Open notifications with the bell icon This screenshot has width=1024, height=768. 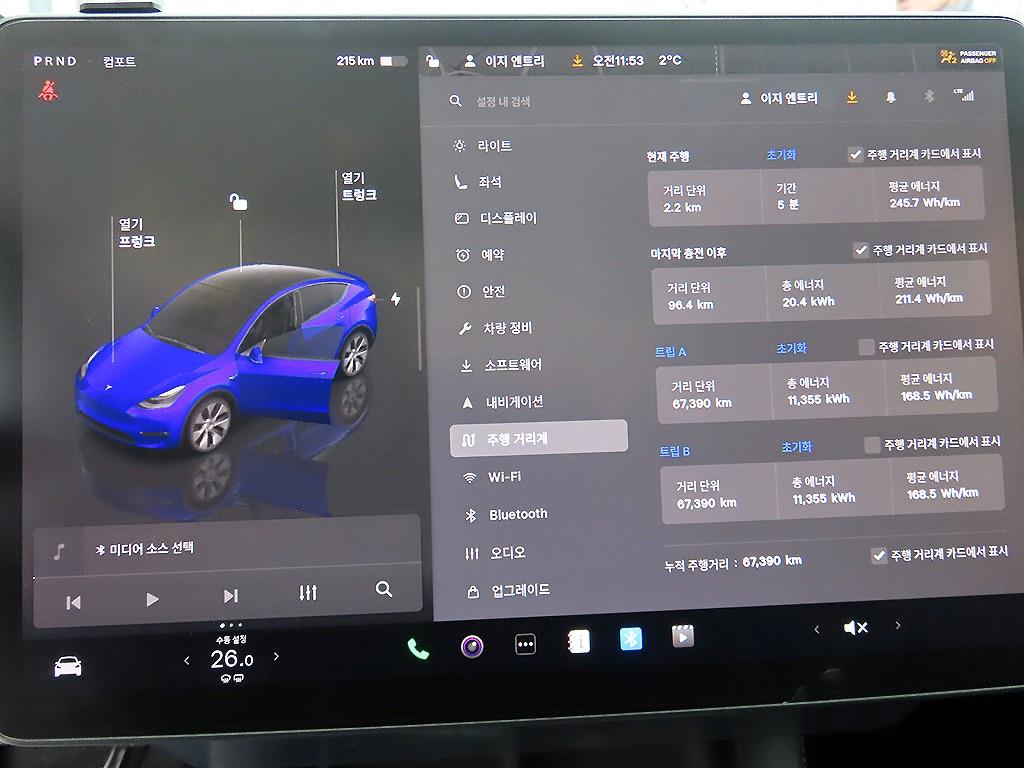tap(890, 98)
